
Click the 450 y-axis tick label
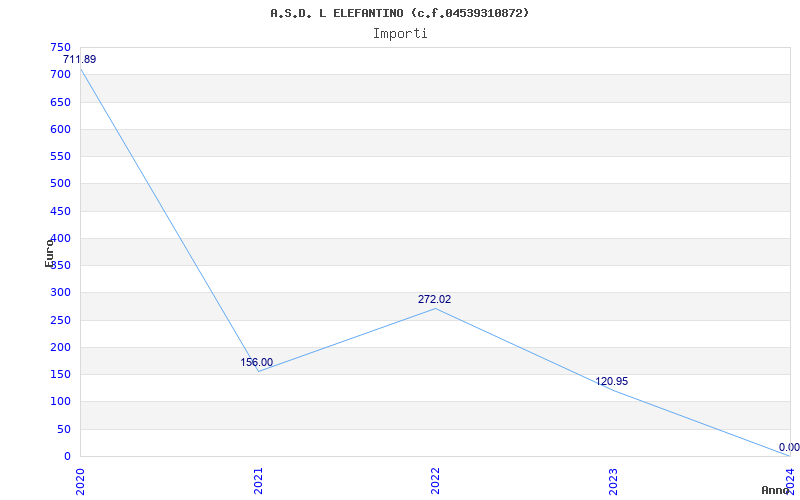[x=60, y=211]
